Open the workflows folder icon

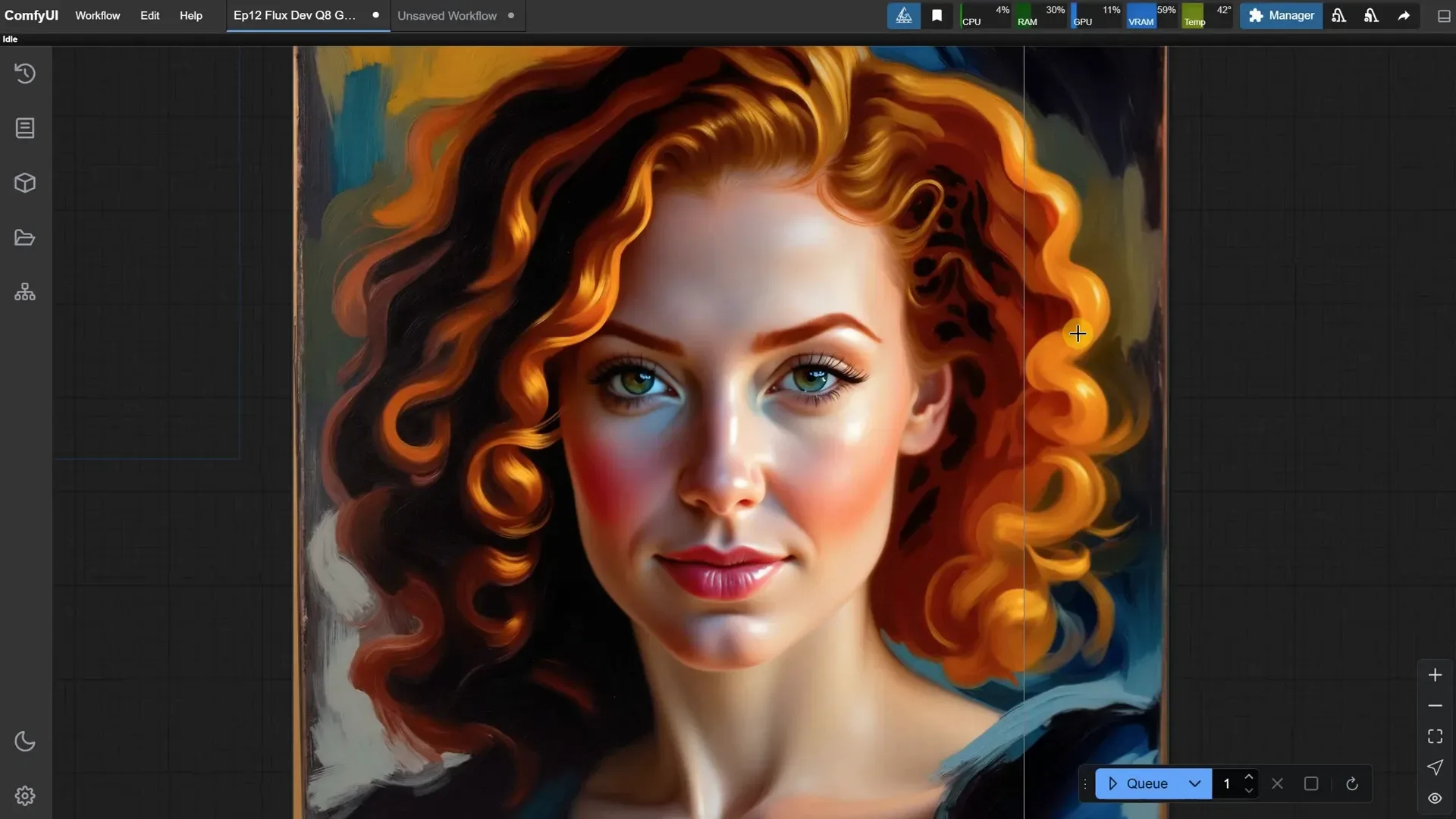[x=25, y=238]
